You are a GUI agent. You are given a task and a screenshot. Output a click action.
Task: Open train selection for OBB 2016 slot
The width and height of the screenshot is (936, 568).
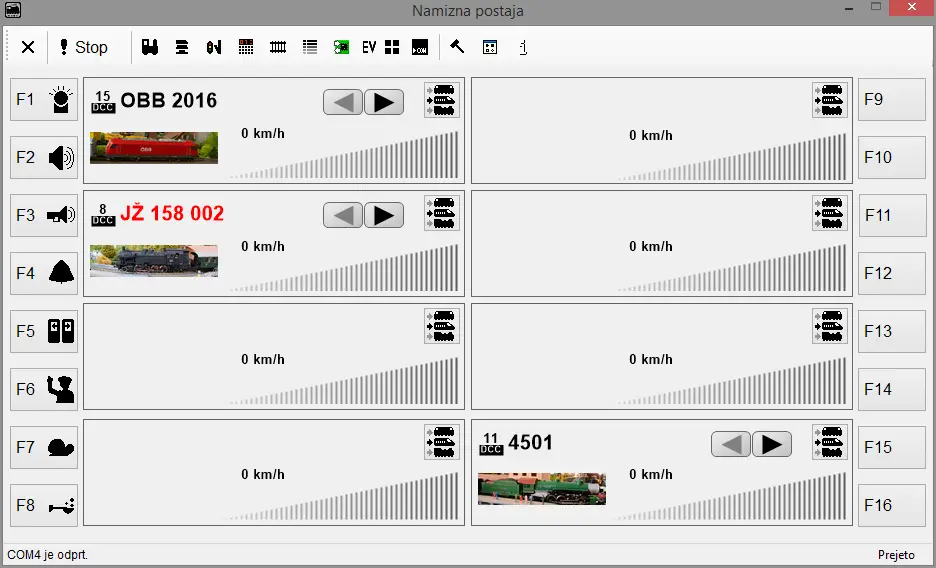point(441,100)
